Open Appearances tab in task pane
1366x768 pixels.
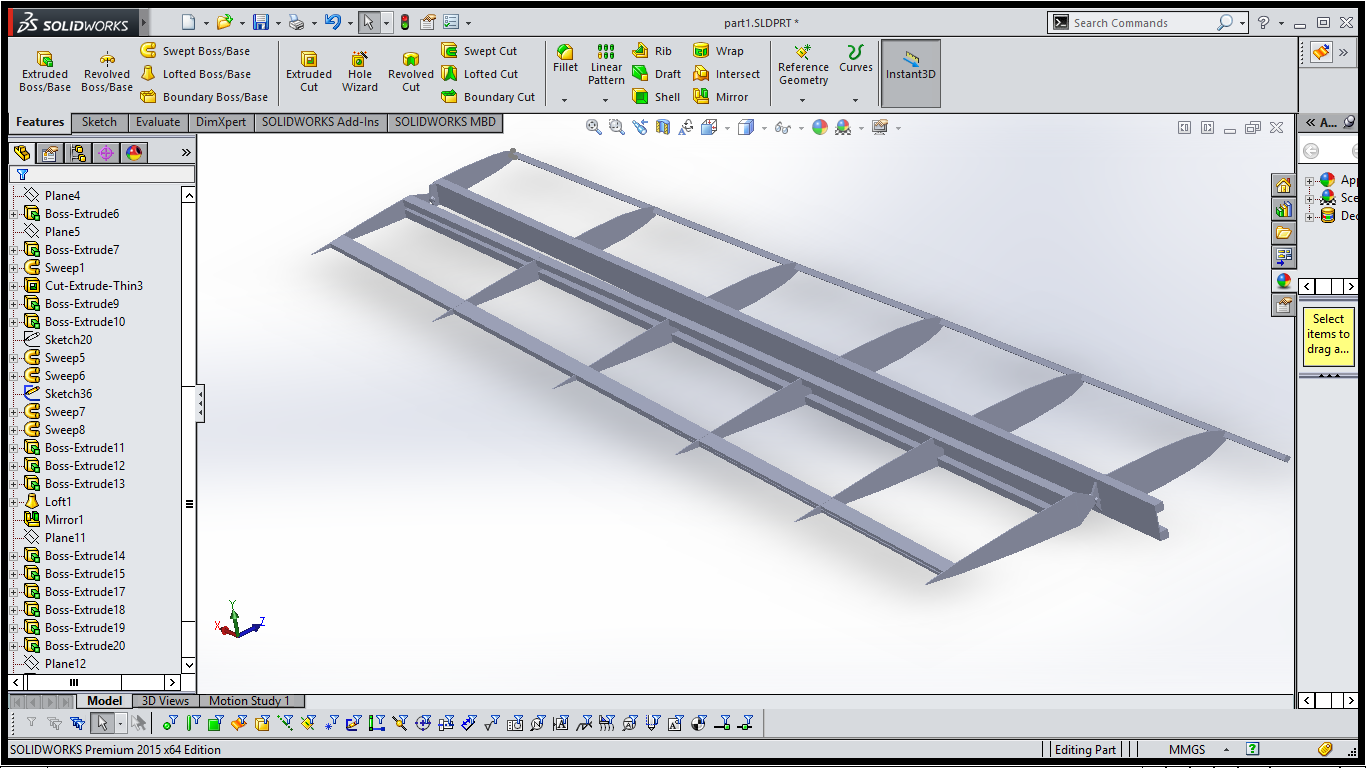pos(1283,281)
